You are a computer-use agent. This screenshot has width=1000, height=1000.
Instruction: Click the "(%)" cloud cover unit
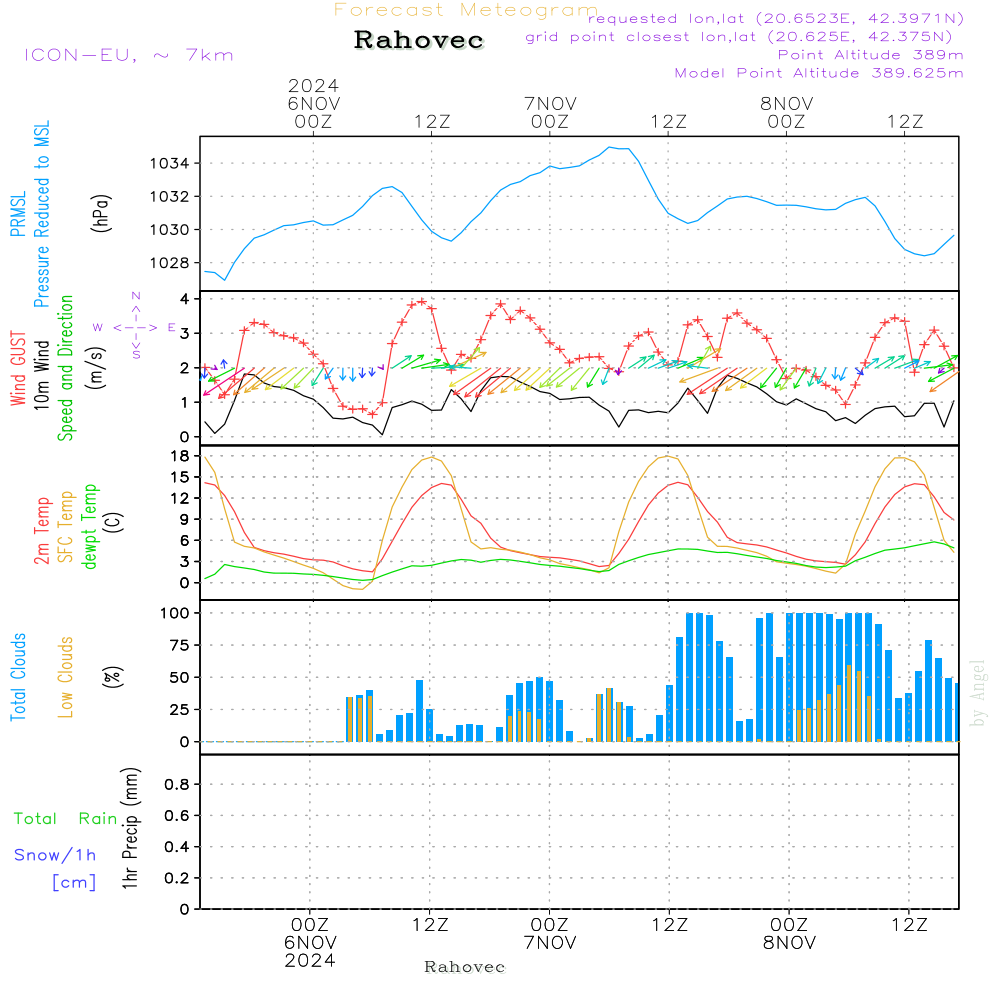[x=113, y=676]
